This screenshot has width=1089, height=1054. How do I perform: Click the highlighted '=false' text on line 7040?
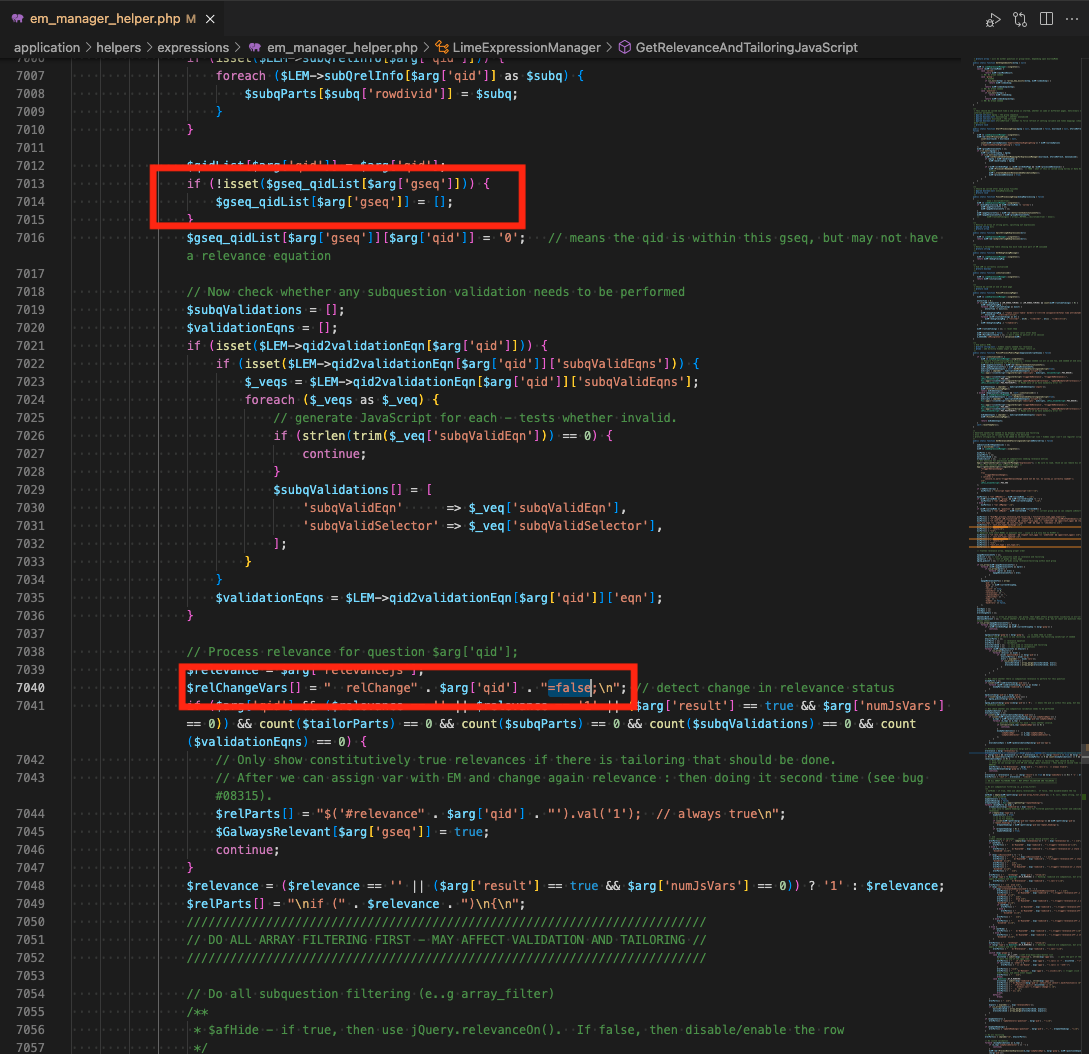pos(570,688)
